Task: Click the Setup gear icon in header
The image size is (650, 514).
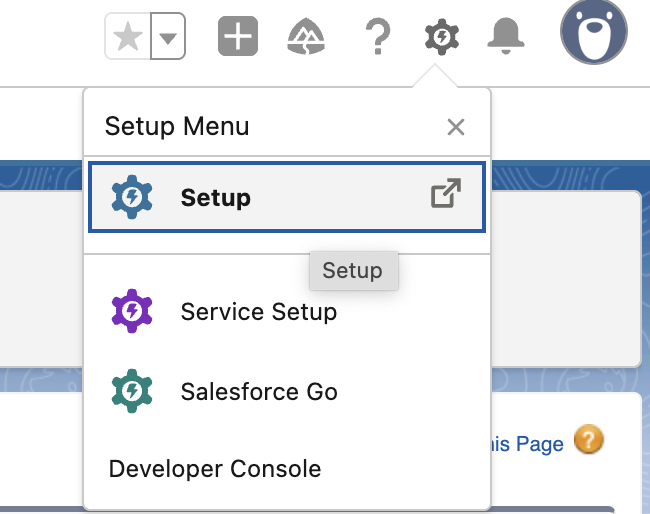Action: [x=442, y=37]
